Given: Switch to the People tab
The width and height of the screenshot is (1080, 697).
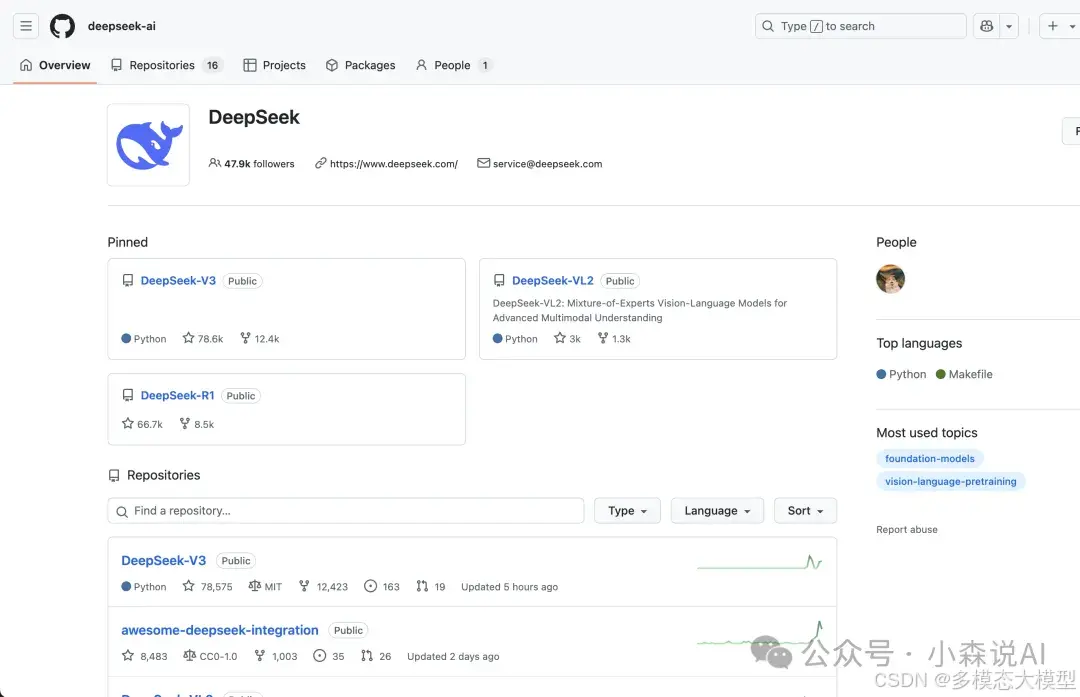Looking at the screenshot, I should 453,65.
